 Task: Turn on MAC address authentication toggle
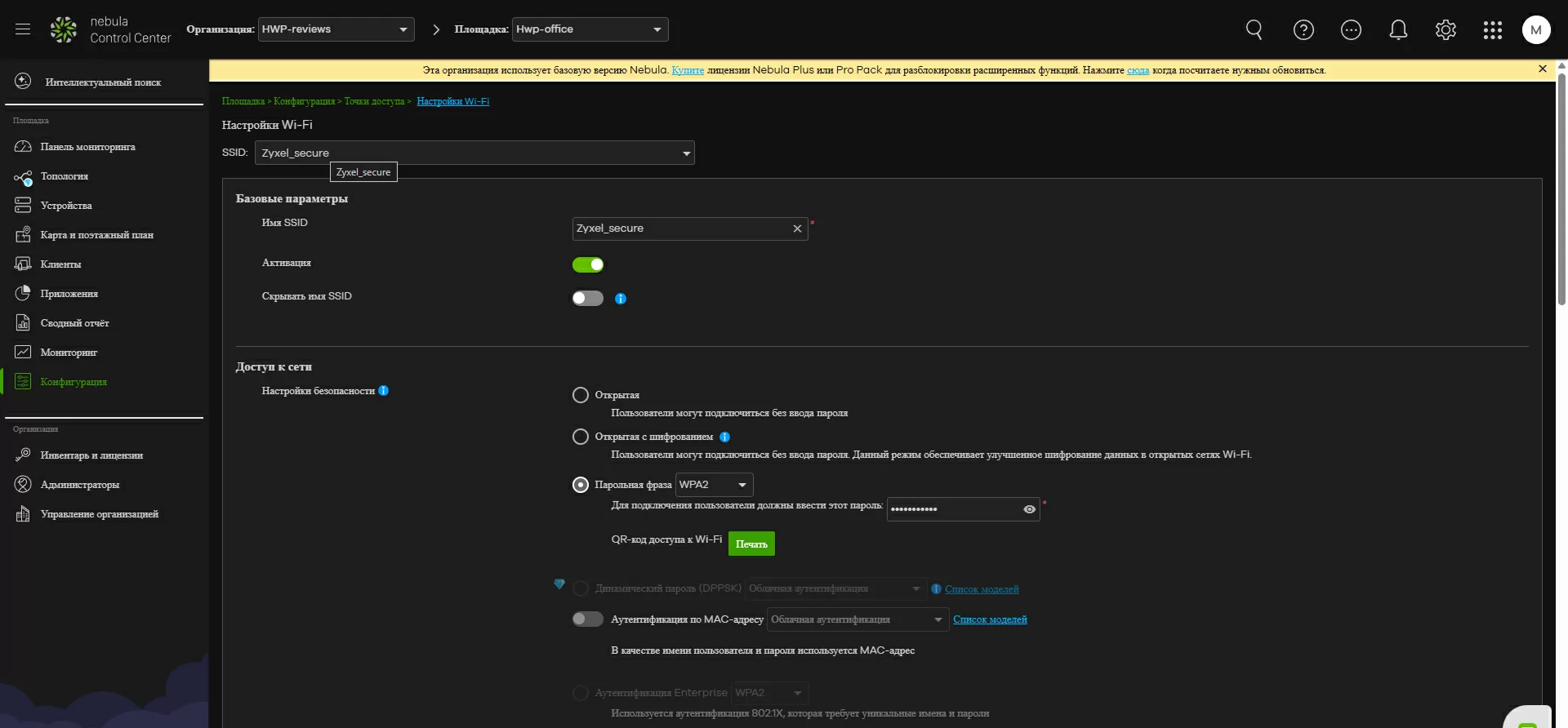(588, 619)
